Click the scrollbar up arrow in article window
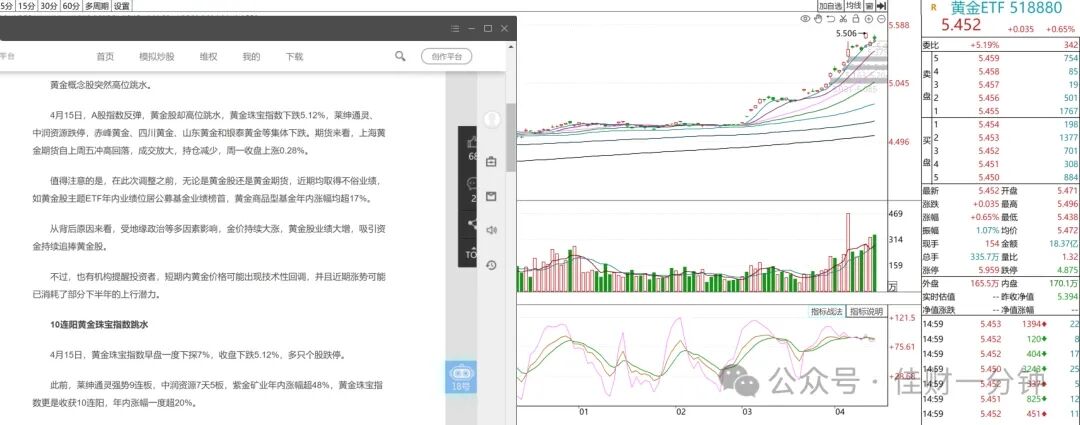Viewport: 1080px width, 425px height. pos(510,48)
